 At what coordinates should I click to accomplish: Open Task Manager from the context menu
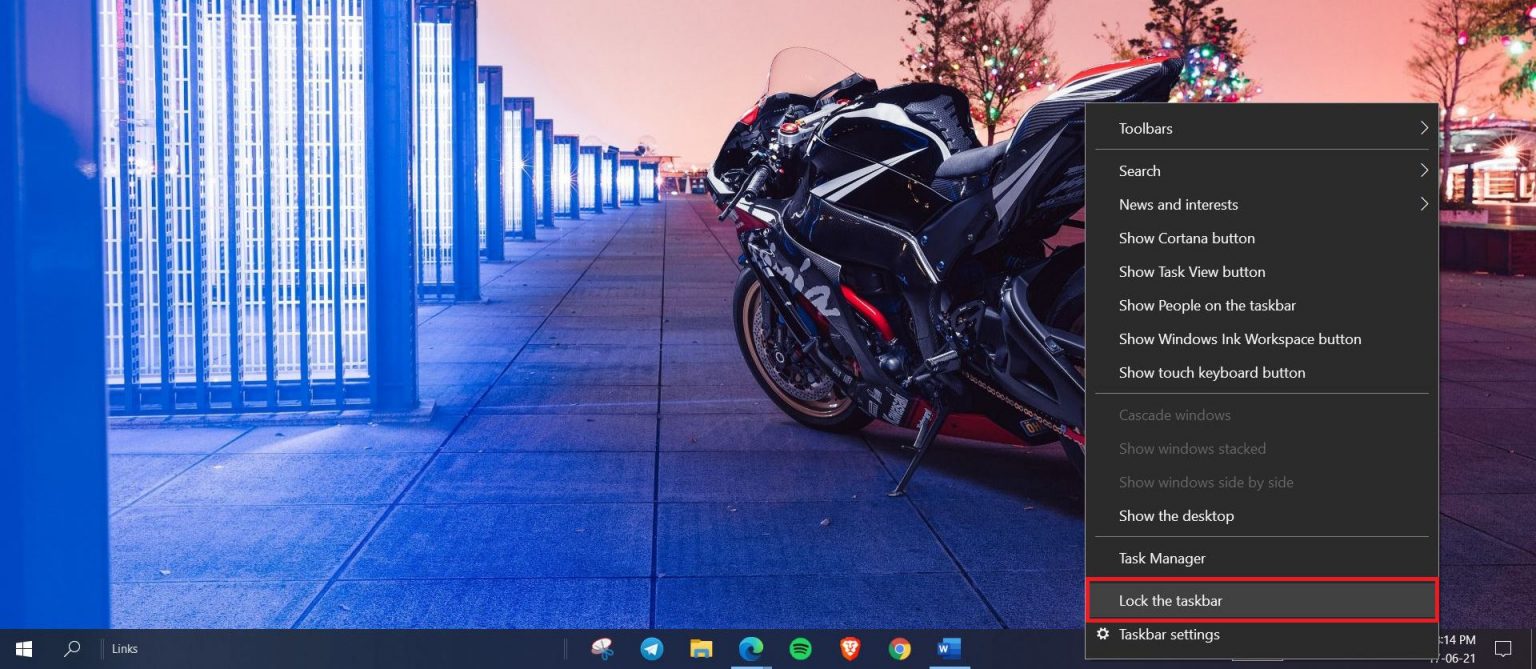[1162, 558]
